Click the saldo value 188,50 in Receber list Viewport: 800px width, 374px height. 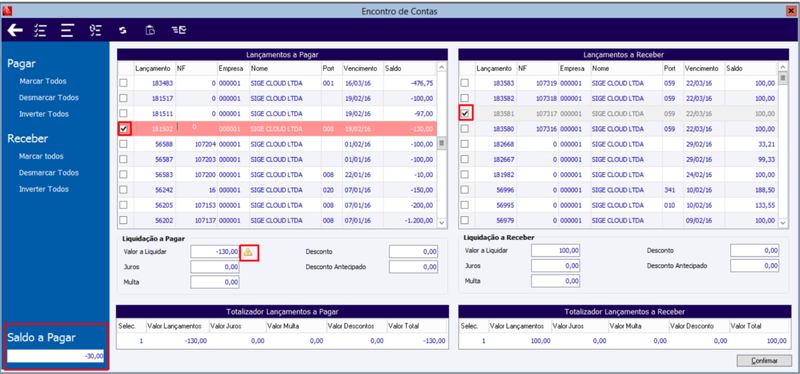click(765, 190)
